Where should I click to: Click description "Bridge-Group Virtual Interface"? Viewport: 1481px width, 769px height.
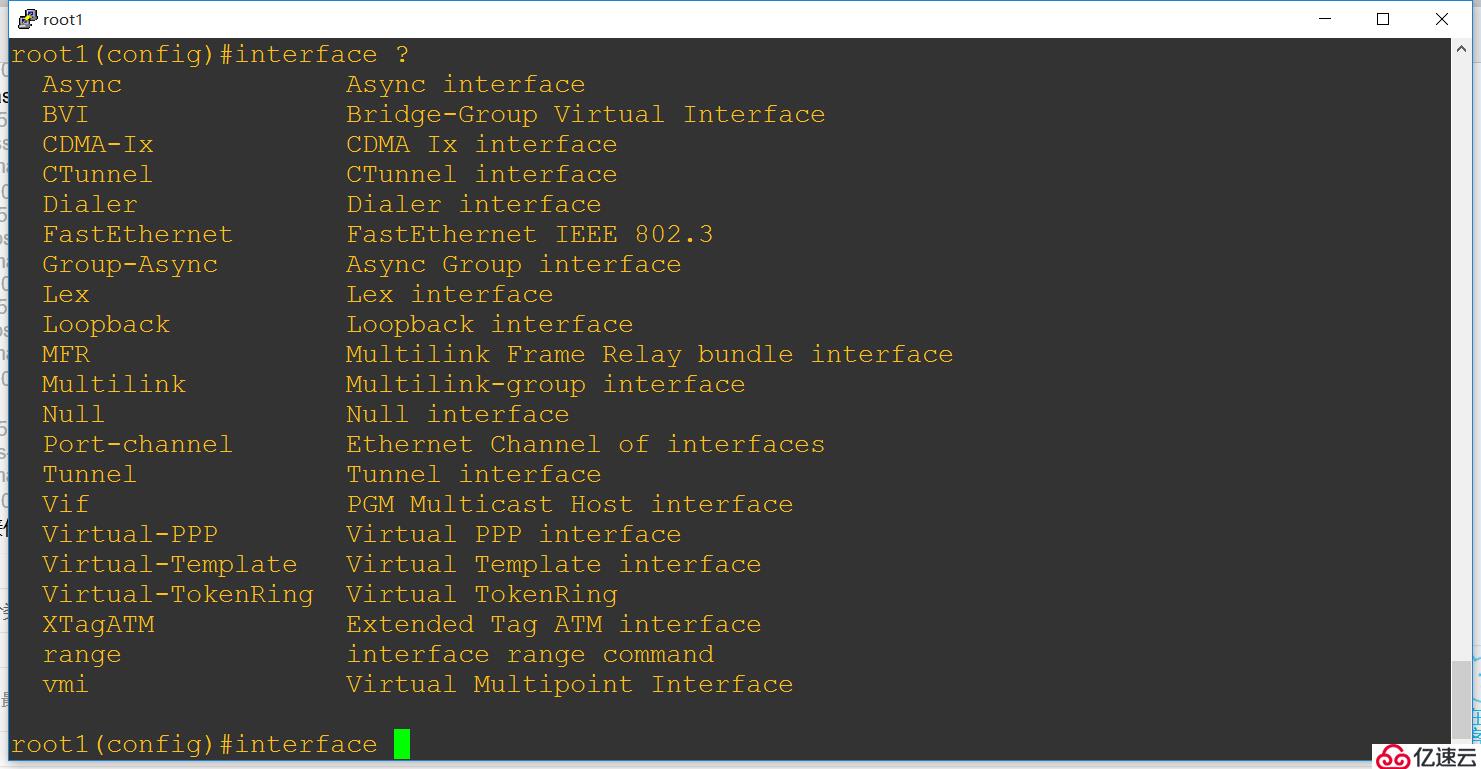click(x=586, y=115)
